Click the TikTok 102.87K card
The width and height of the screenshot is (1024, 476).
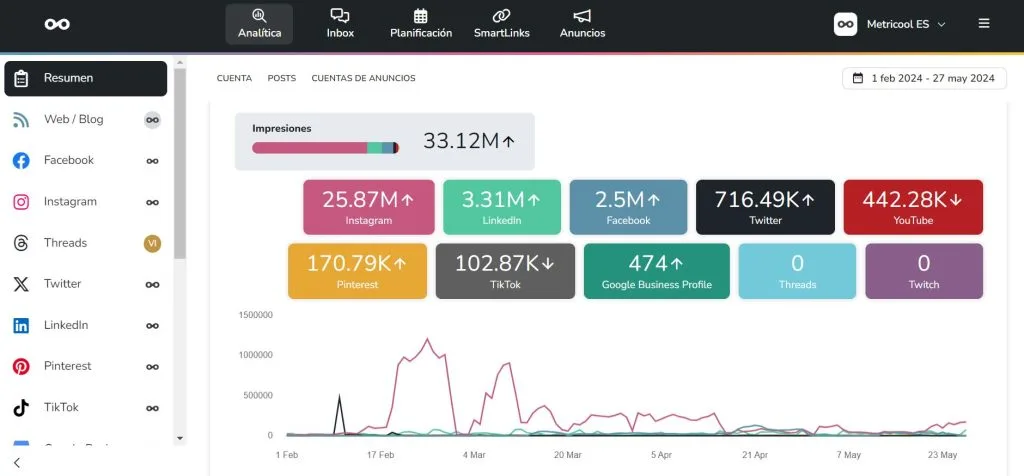click(x=505, y=271)
